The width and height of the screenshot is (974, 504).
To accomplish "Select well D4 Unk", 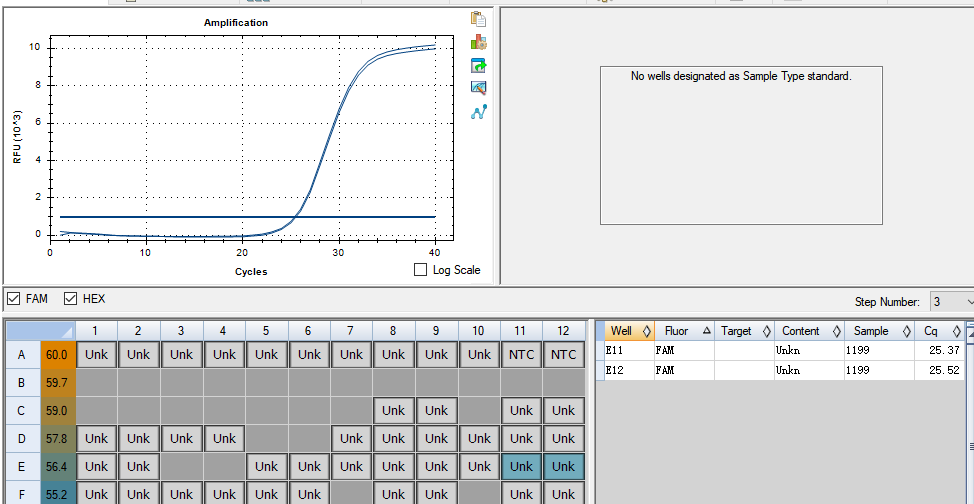I will click(x=224, y=439).
